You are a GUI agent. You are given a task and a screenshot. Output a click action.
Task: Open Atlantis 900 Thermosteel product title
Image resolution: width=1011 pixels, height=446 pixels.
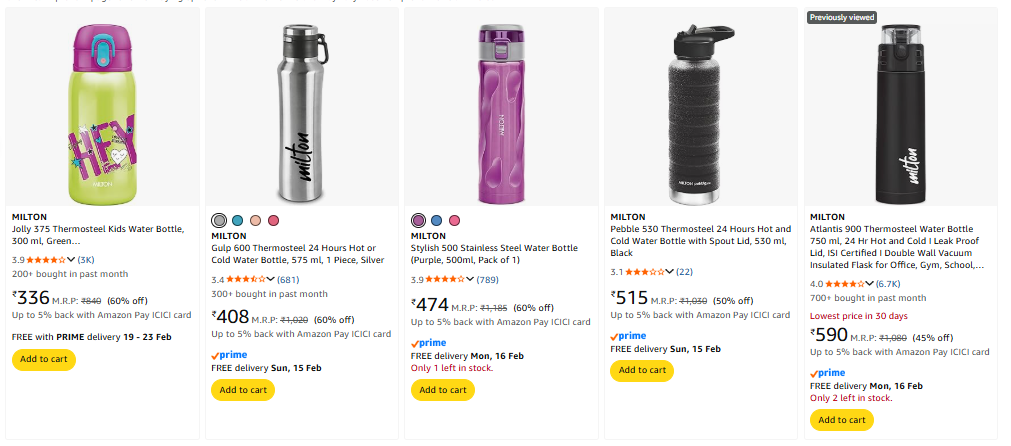[x=896, y=247]
